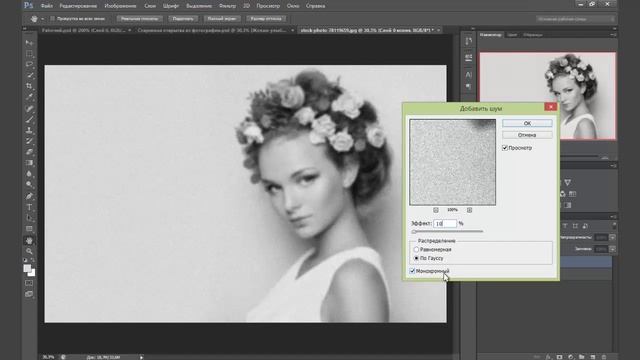
Task: Open the collapsed Character panel icon
Action: pyautogui.click(x=469, y=74)
